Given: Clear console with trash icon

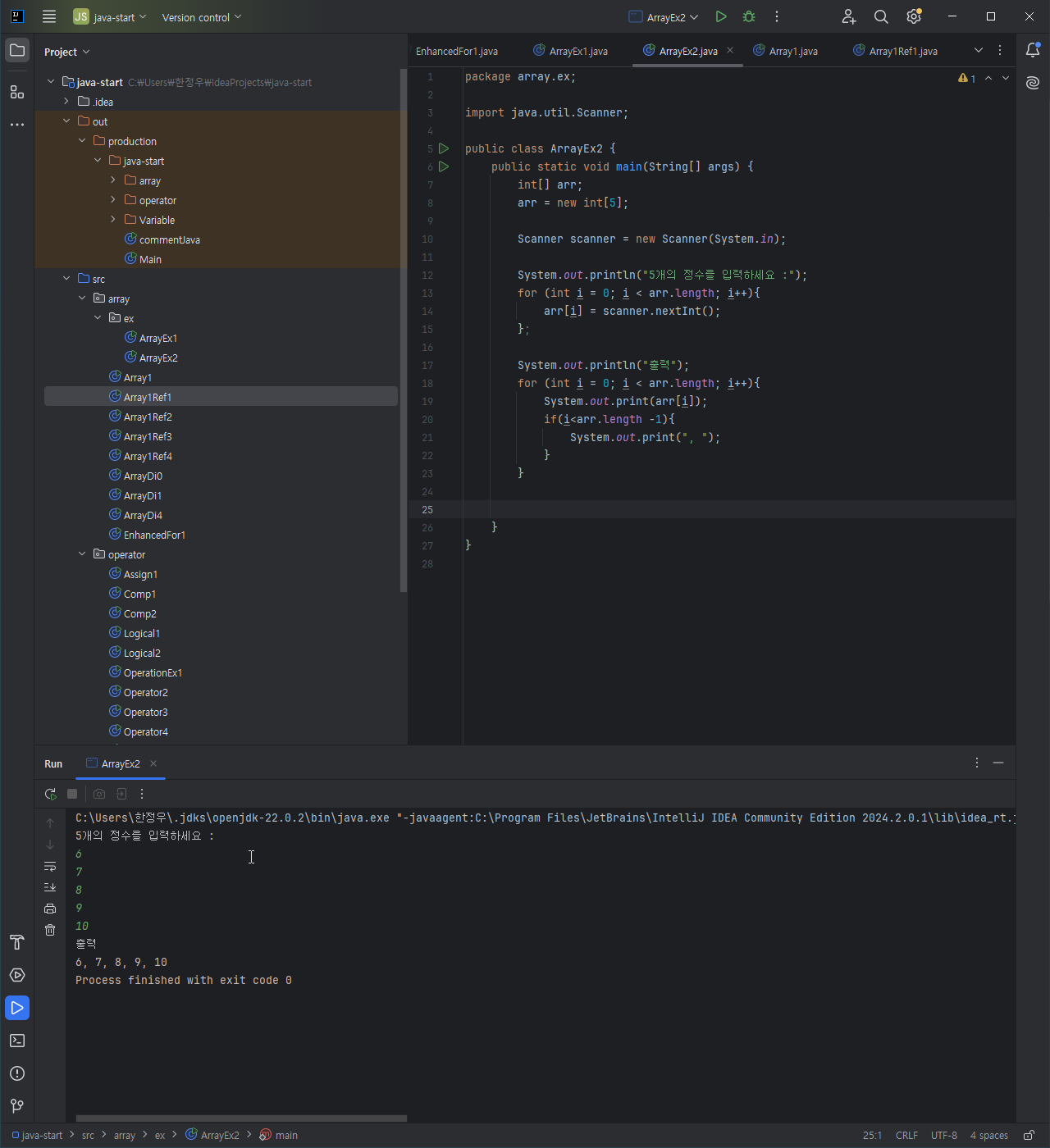Looking at the screenshot, I should point(50,930).
